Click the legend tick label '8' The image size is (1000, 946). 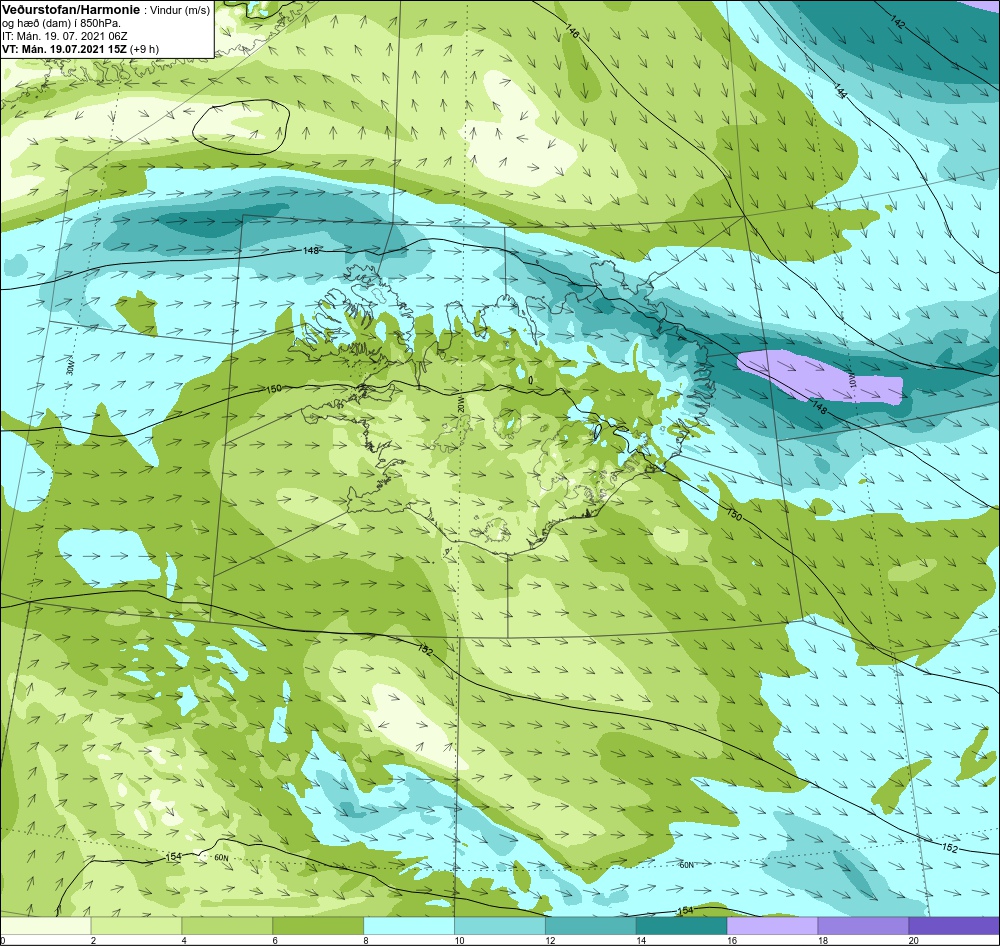(x=366, y=940)
